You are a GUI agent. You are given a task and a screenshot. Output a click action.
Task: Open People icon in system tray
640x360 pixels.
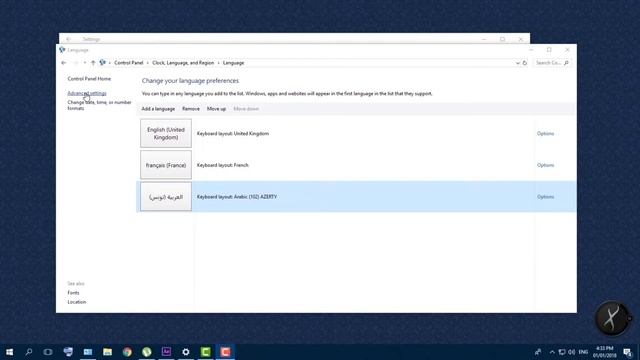click(x=538, y=352)
